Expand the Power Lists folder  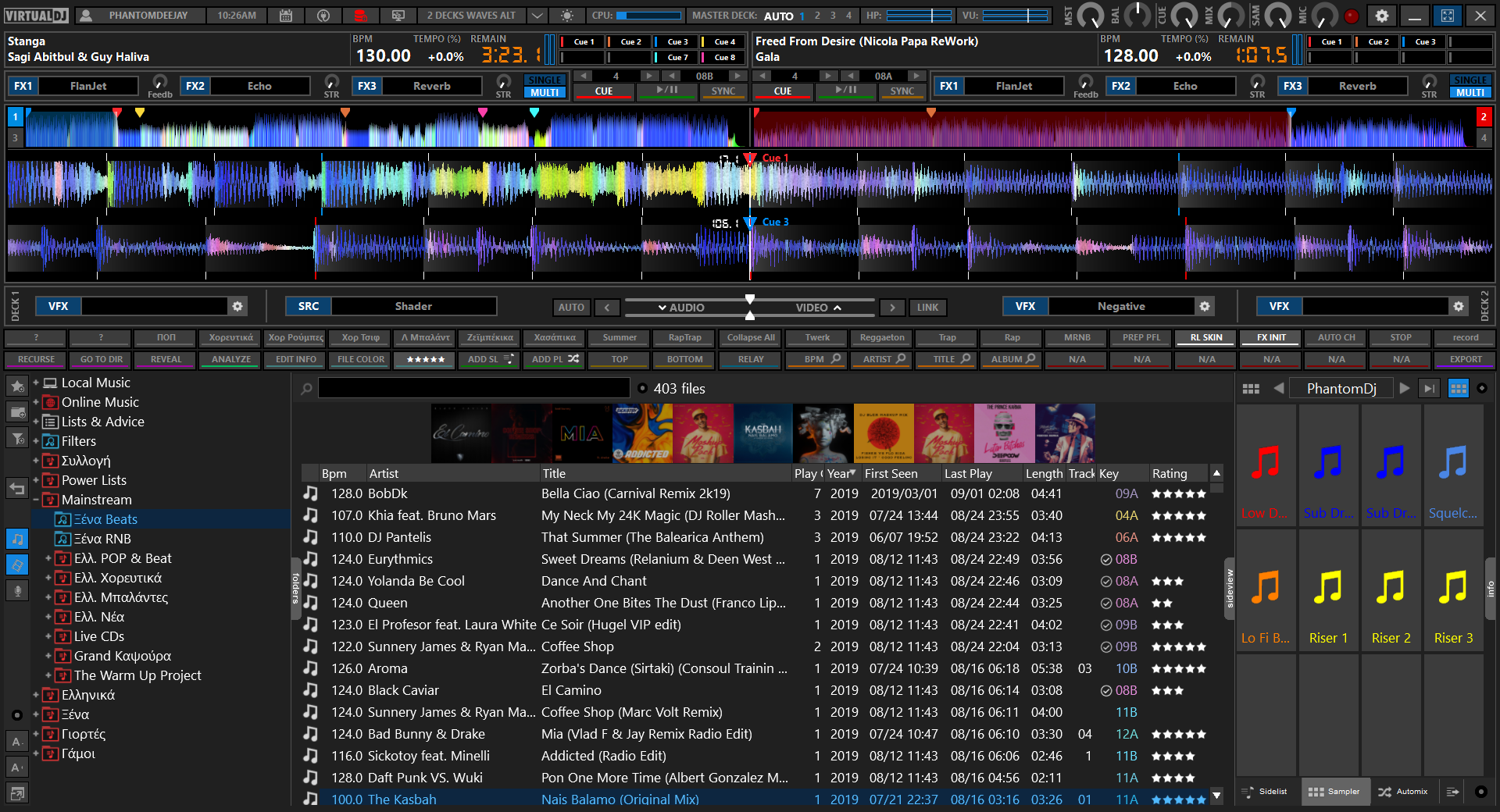[x=36, y=480]
